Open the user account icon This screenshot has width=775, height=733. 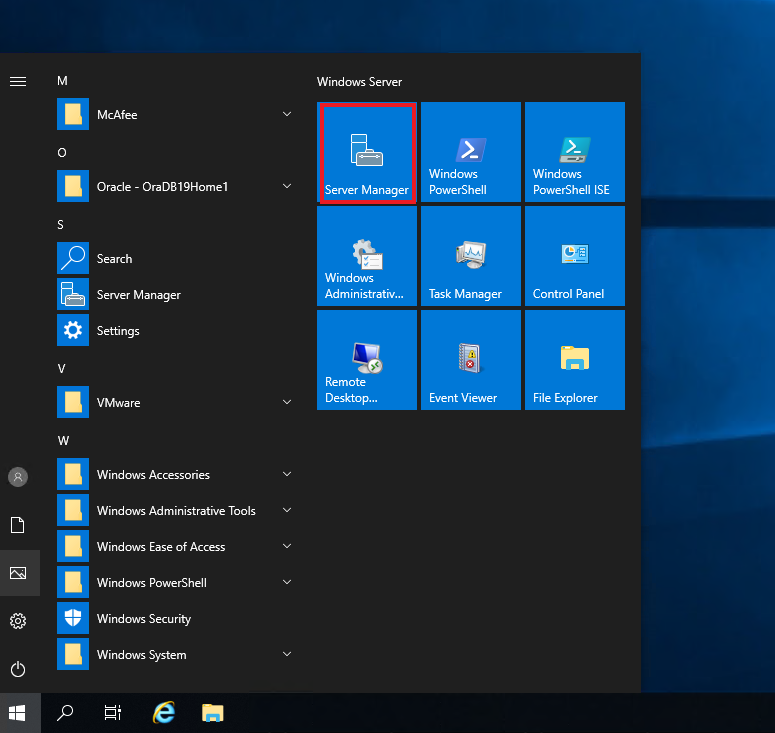18,477
